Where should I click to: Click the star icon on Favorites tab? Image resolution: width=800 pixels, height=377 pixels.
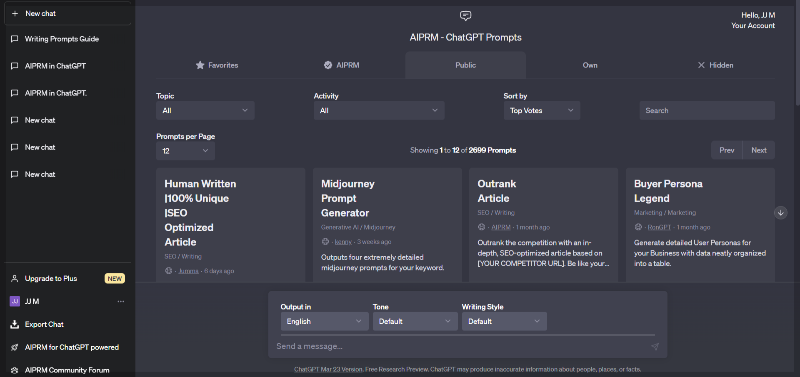tap(200, 65)
